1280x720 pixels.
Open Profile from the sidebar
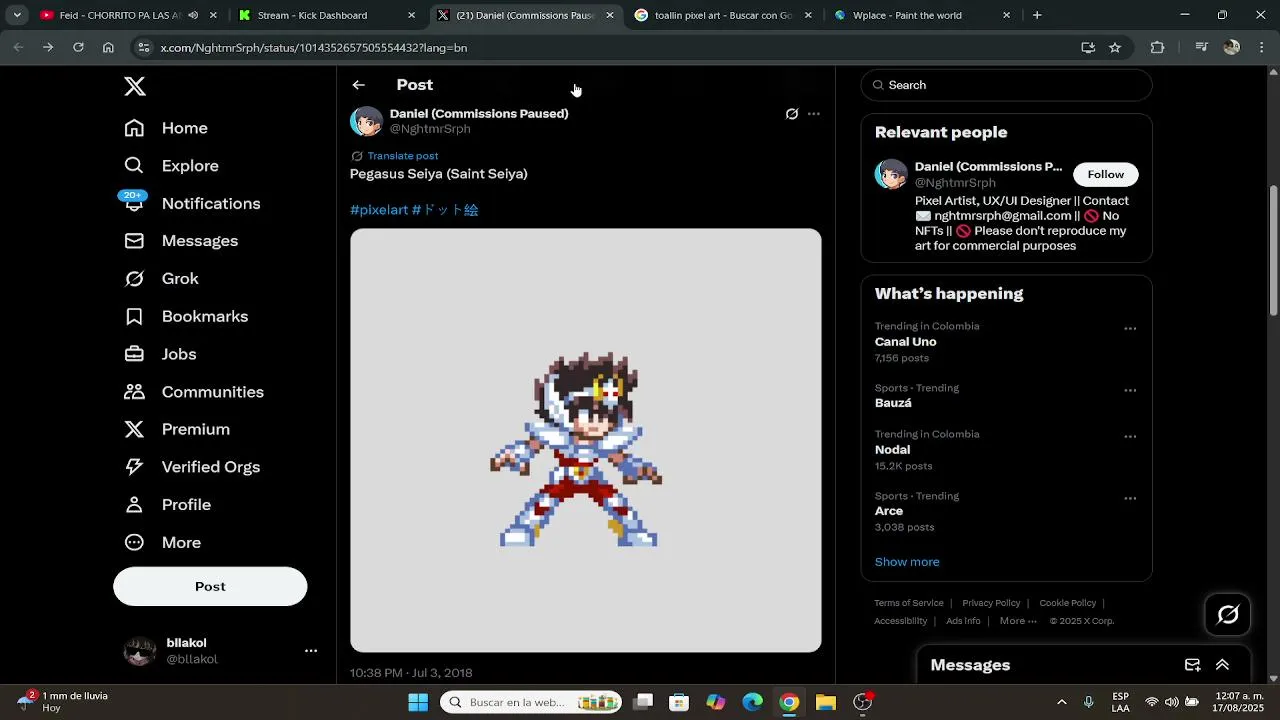coord(167,505)
